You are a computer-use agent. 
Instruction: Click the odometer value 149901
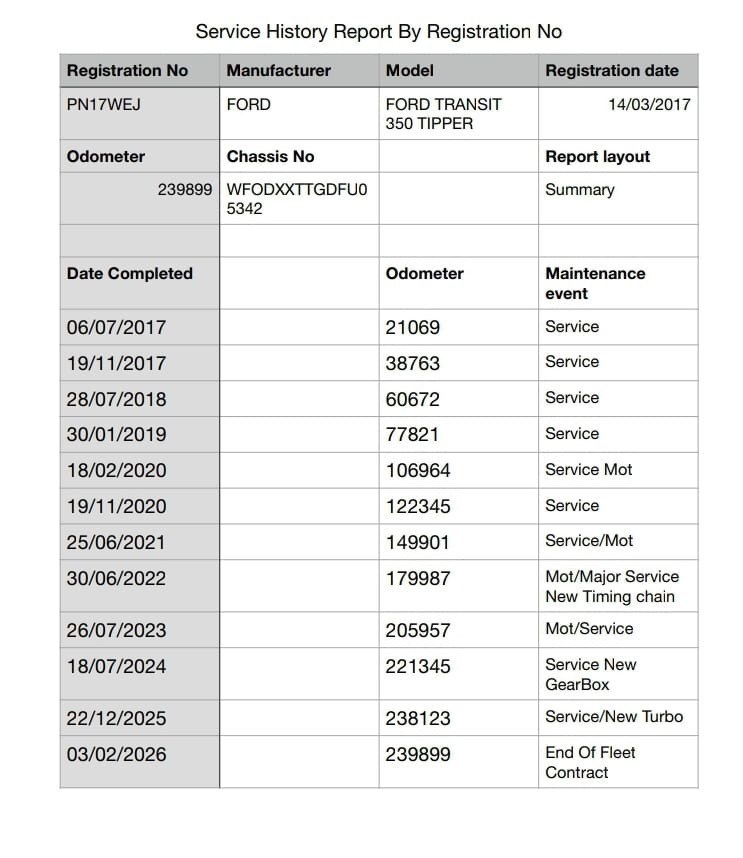(418, 542)
